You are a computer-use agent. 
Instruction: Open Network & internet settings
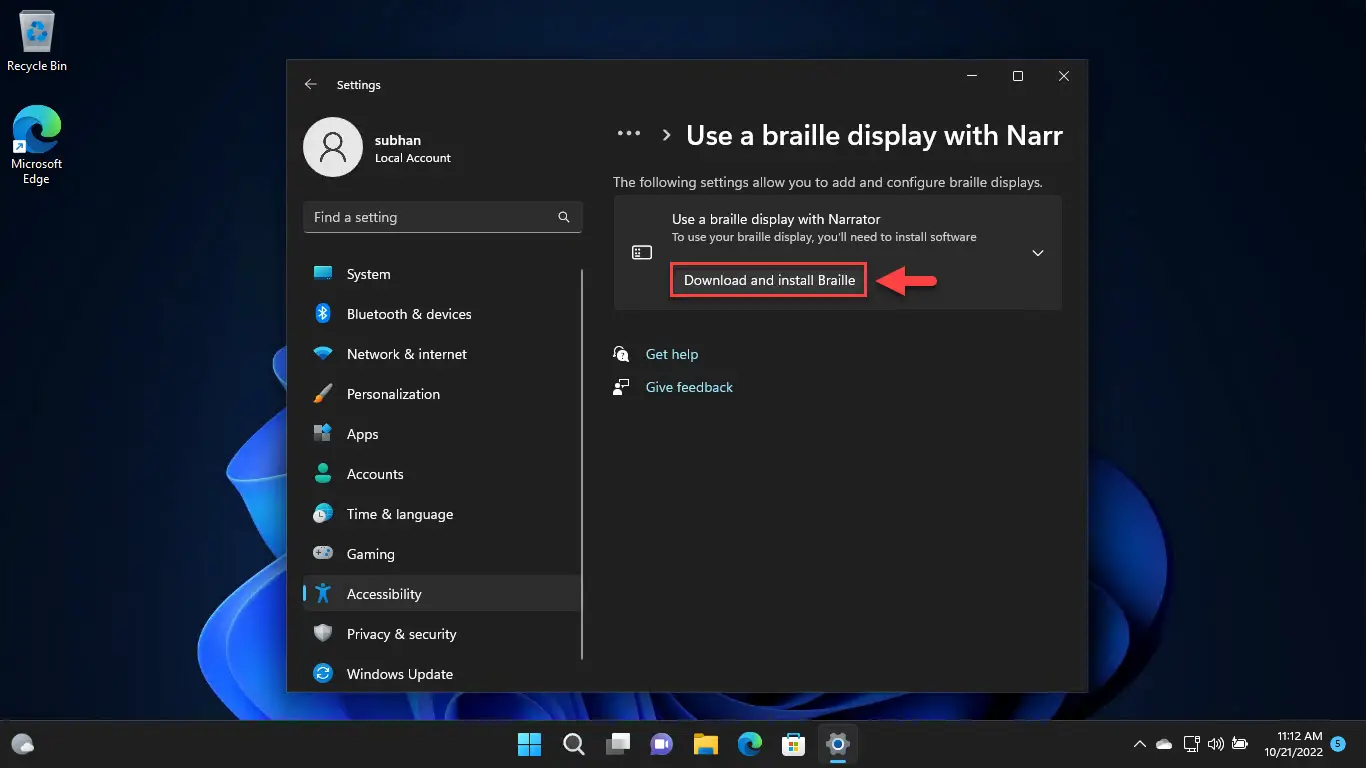(x=442, y=354)
